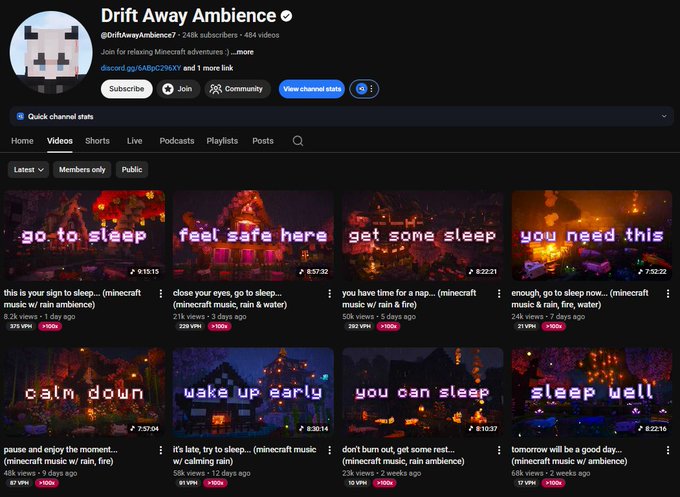This screenshot has width=680, height=497.
Task: Play the 'you need this' thumbnail video
Action: pyautogui.click(x=592, y=235)
